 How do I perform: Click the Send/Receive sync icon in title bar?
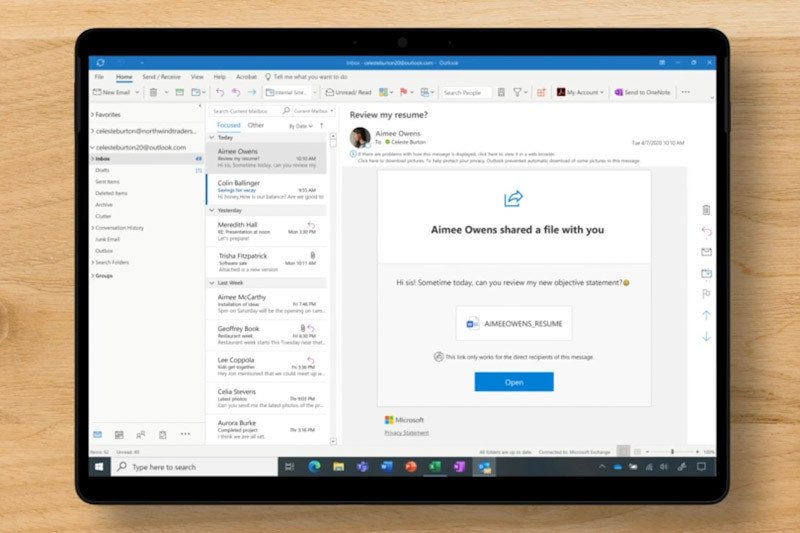click(x=101, y=62)
